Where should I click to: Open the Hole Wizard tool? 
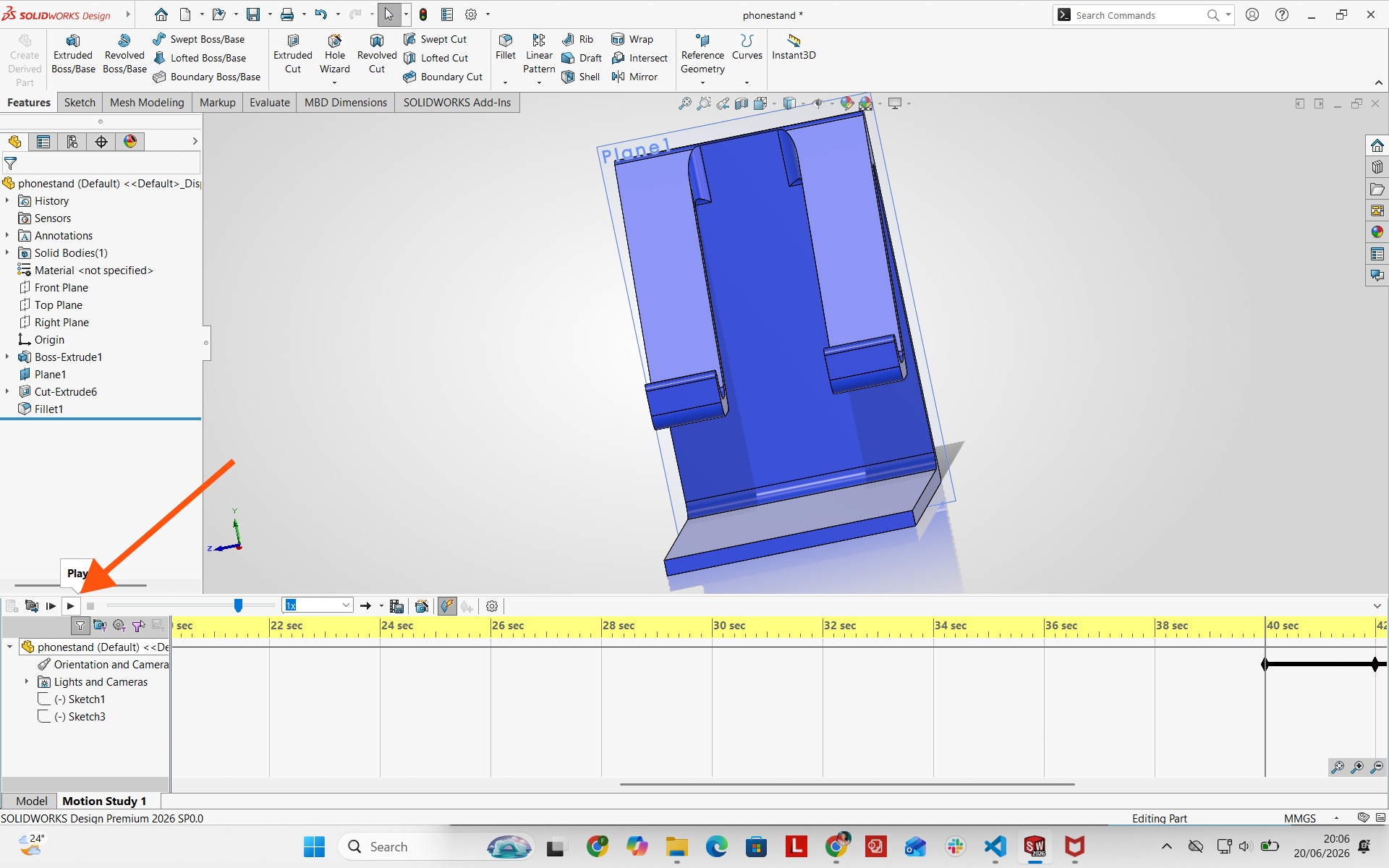click(x=335, y=54)
